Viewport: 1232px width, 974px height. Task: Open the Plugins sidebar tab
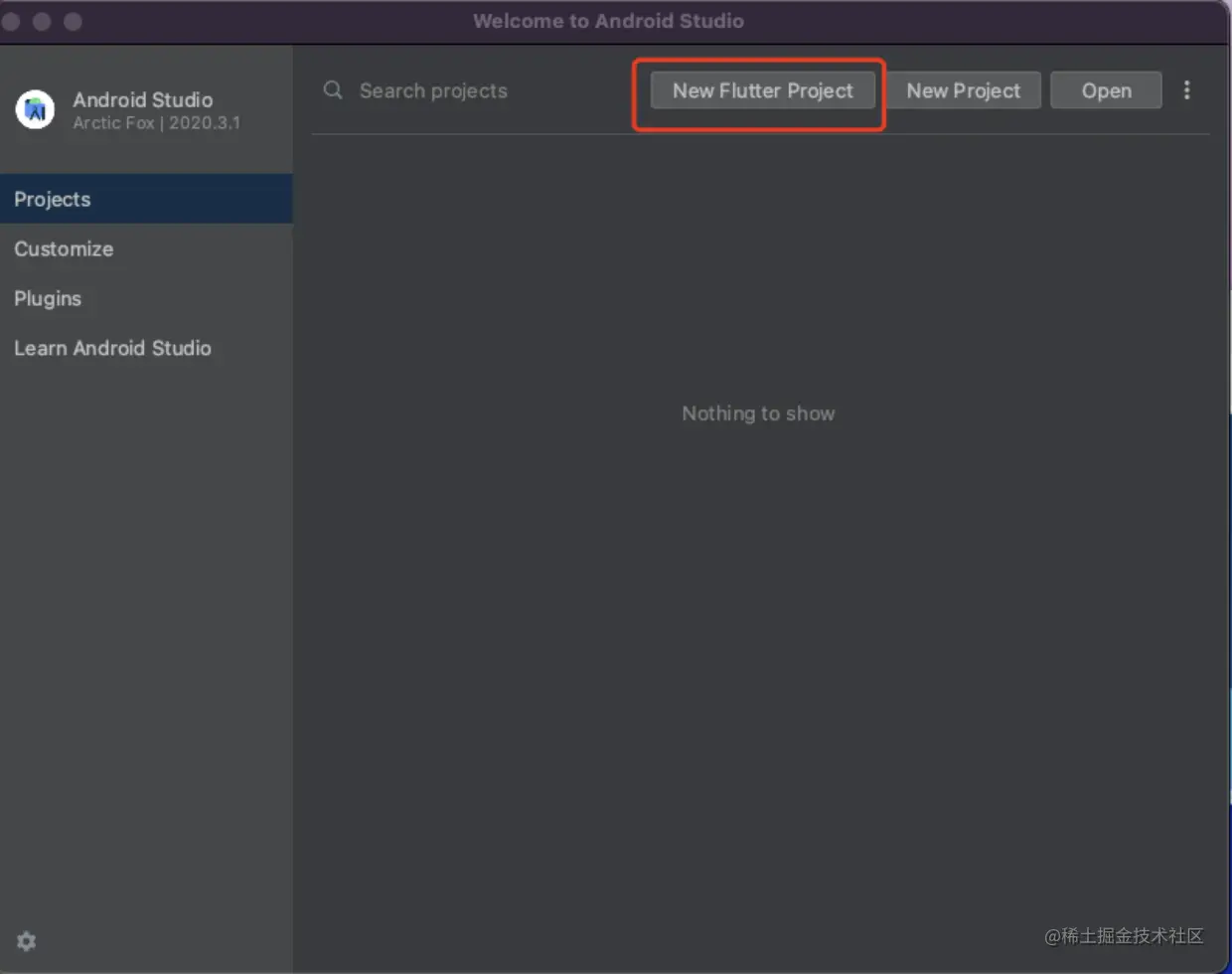click(146, 298)
